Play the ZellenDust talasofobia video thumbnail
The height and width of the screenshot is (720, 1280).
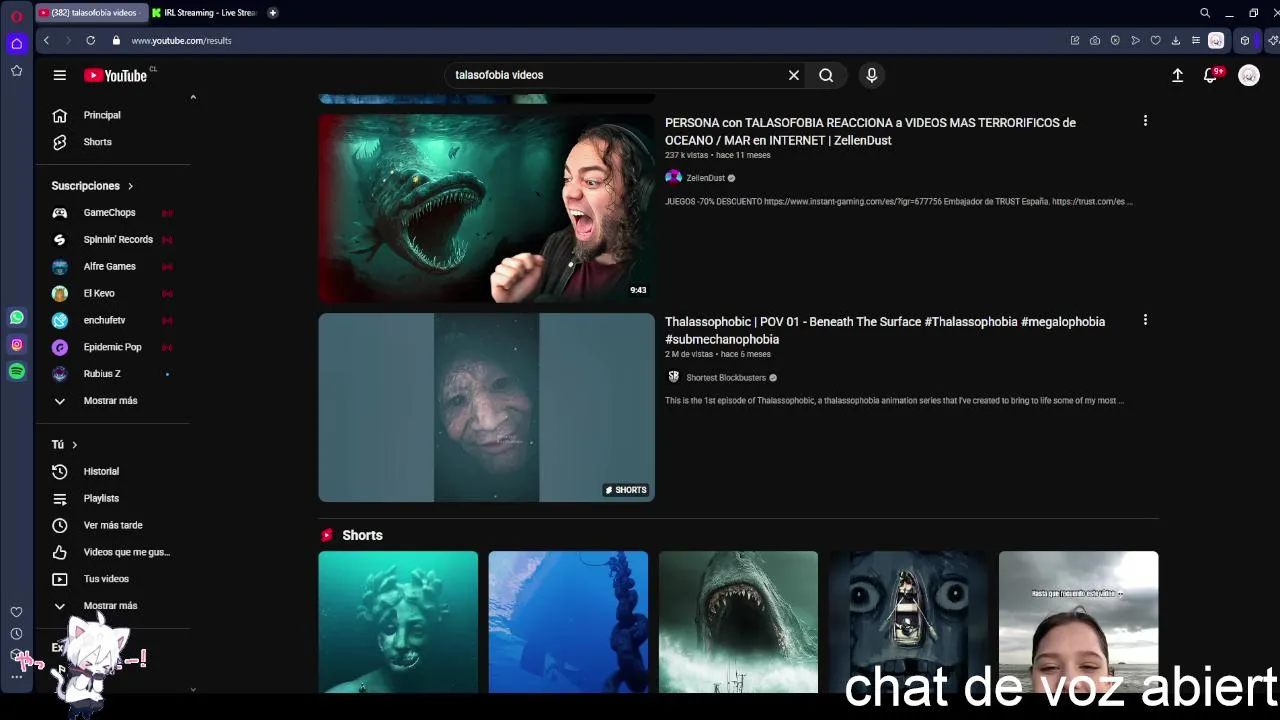click(x=486, y=208)
